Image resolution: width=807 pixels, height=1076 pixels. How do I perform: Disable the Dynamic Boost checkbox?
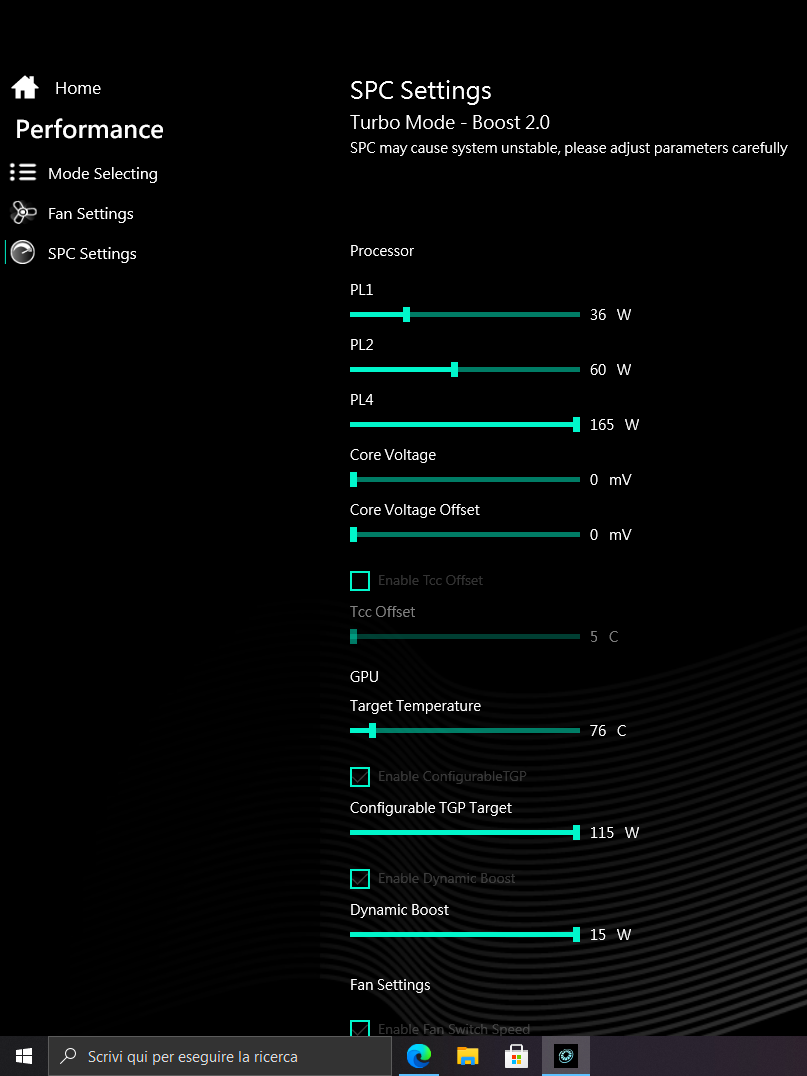tap(360, 878)
